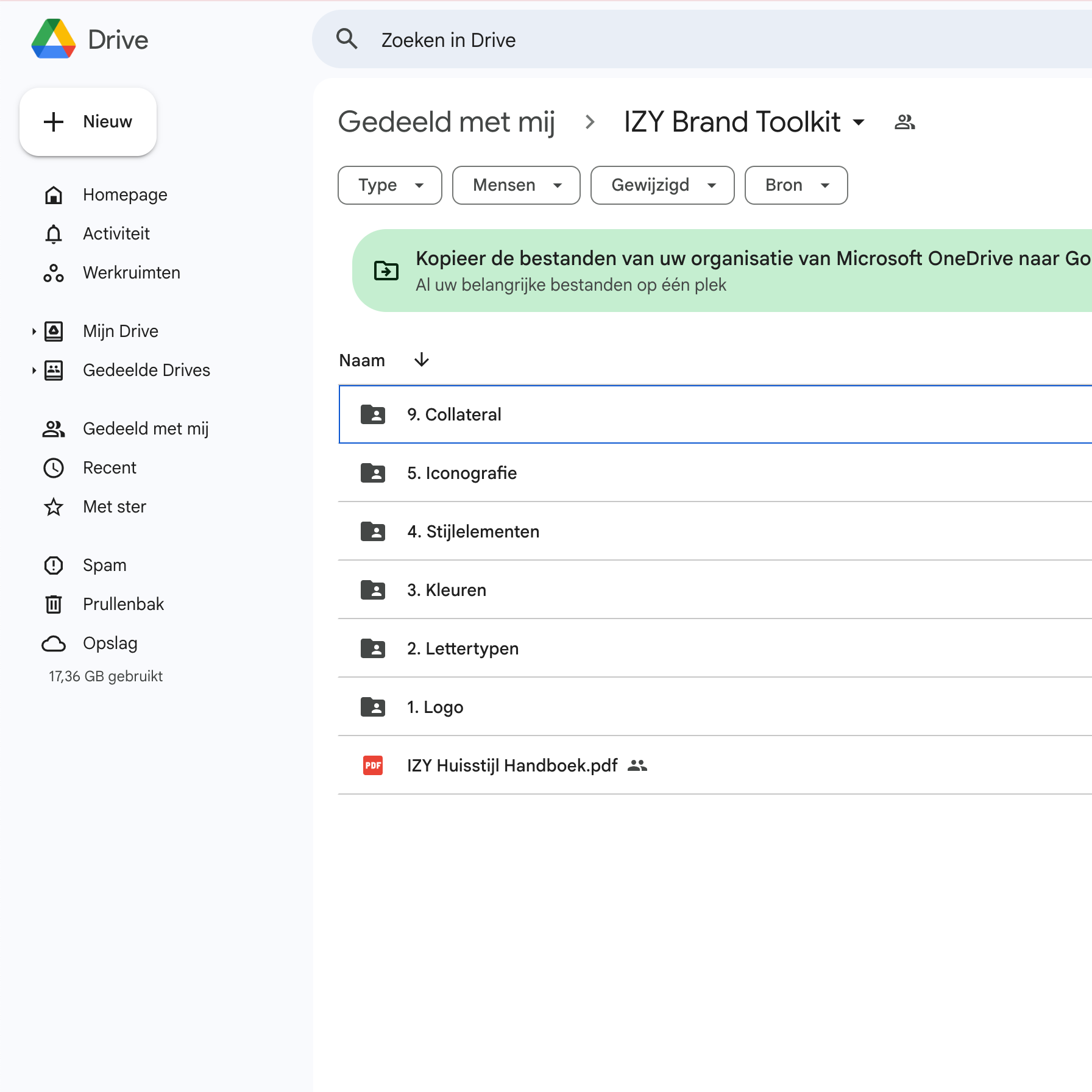This screenshot has width=1092, height=1092.
Task: Open the IZY Brand Toolkit folder menu
Action: point(744,122)
